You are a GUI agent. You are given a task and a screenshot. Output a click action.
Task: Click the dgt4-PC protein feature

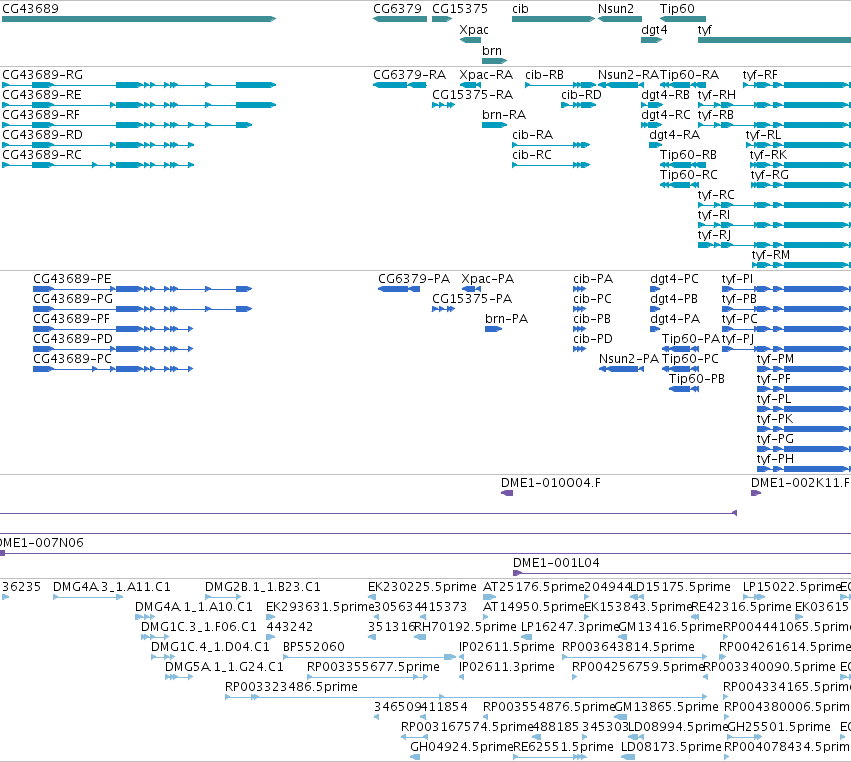point(656,289)
